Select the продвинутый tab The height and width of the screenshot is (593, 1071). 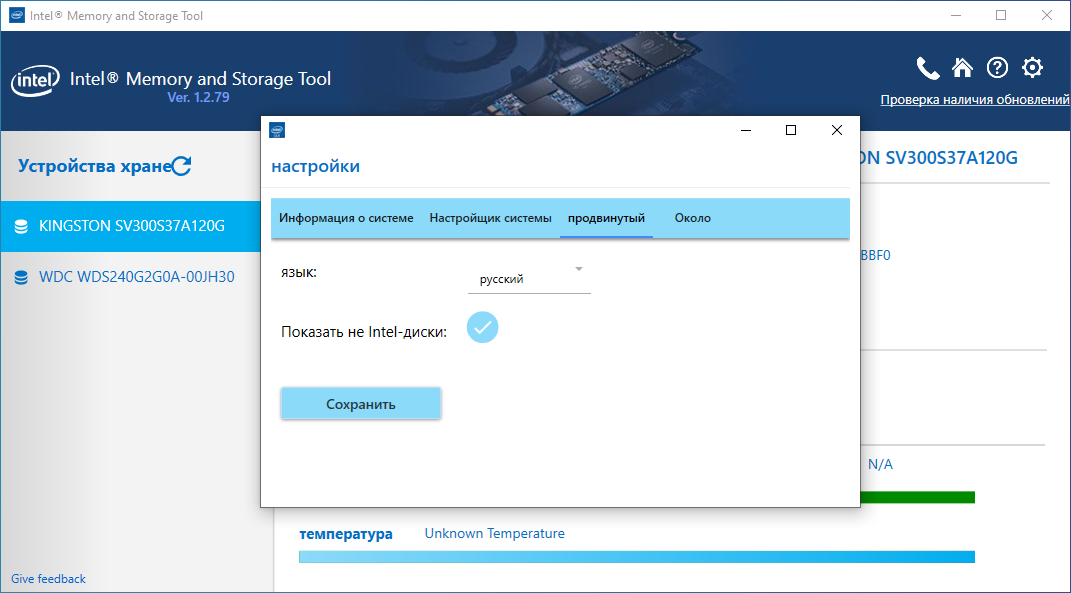(607, 218)
